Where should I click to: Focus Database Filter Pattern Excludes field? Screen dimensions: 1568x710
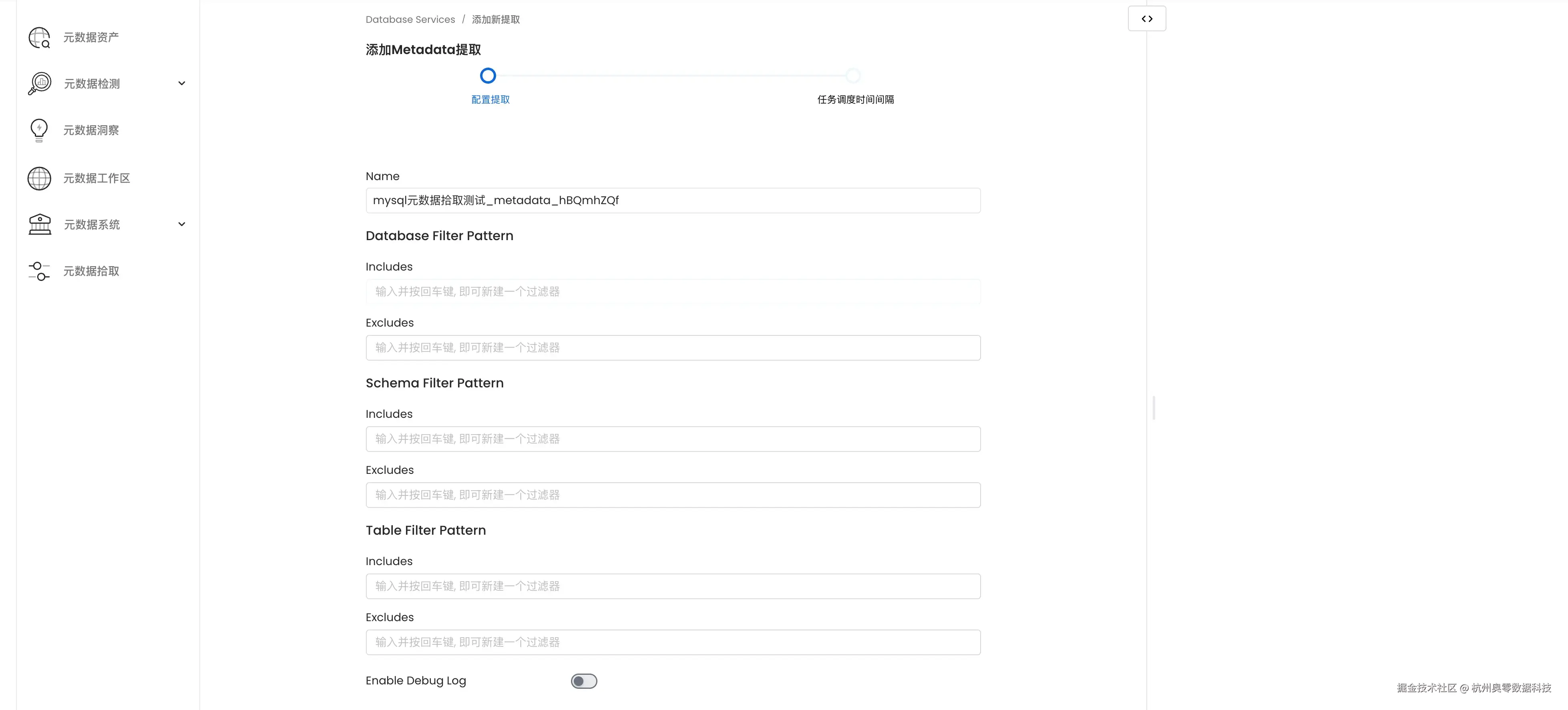[673, 348]
